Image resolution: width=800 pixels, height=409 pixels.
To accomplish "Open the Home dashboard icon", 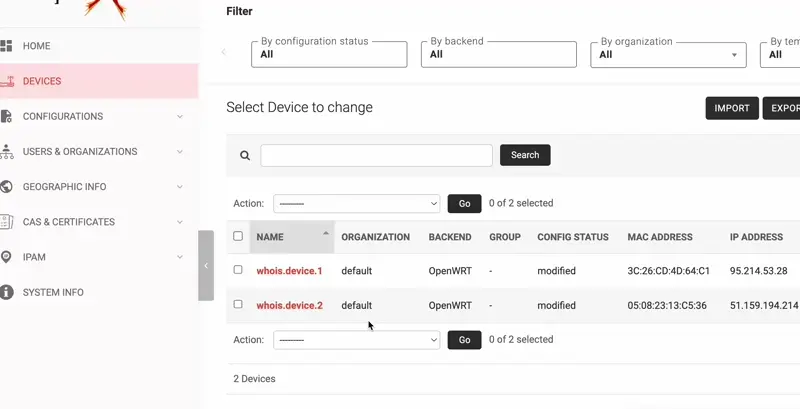I will click(6, 46).
